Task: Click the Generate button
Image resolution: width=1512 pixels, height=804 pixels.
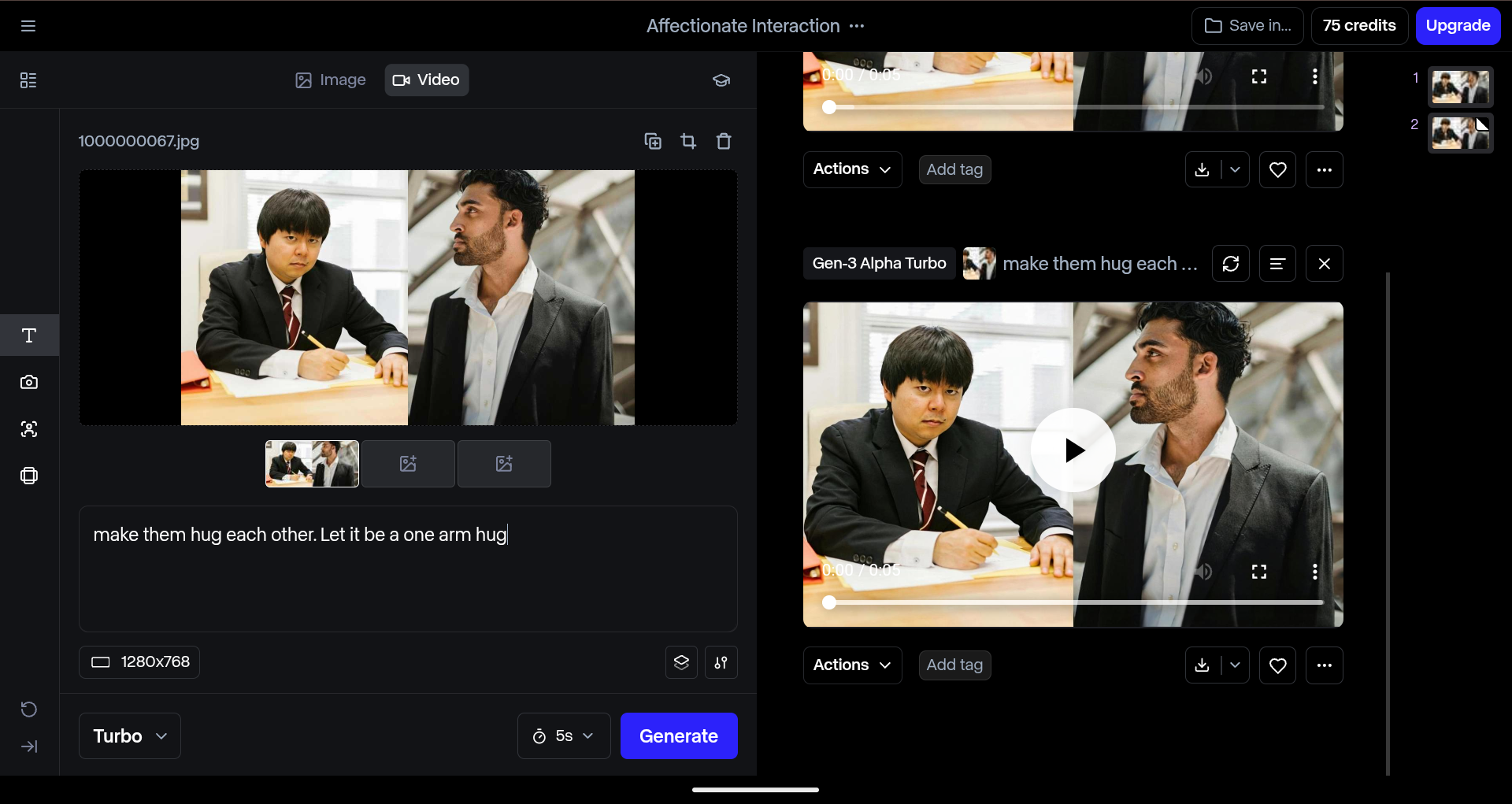Action: pos(679,735)
